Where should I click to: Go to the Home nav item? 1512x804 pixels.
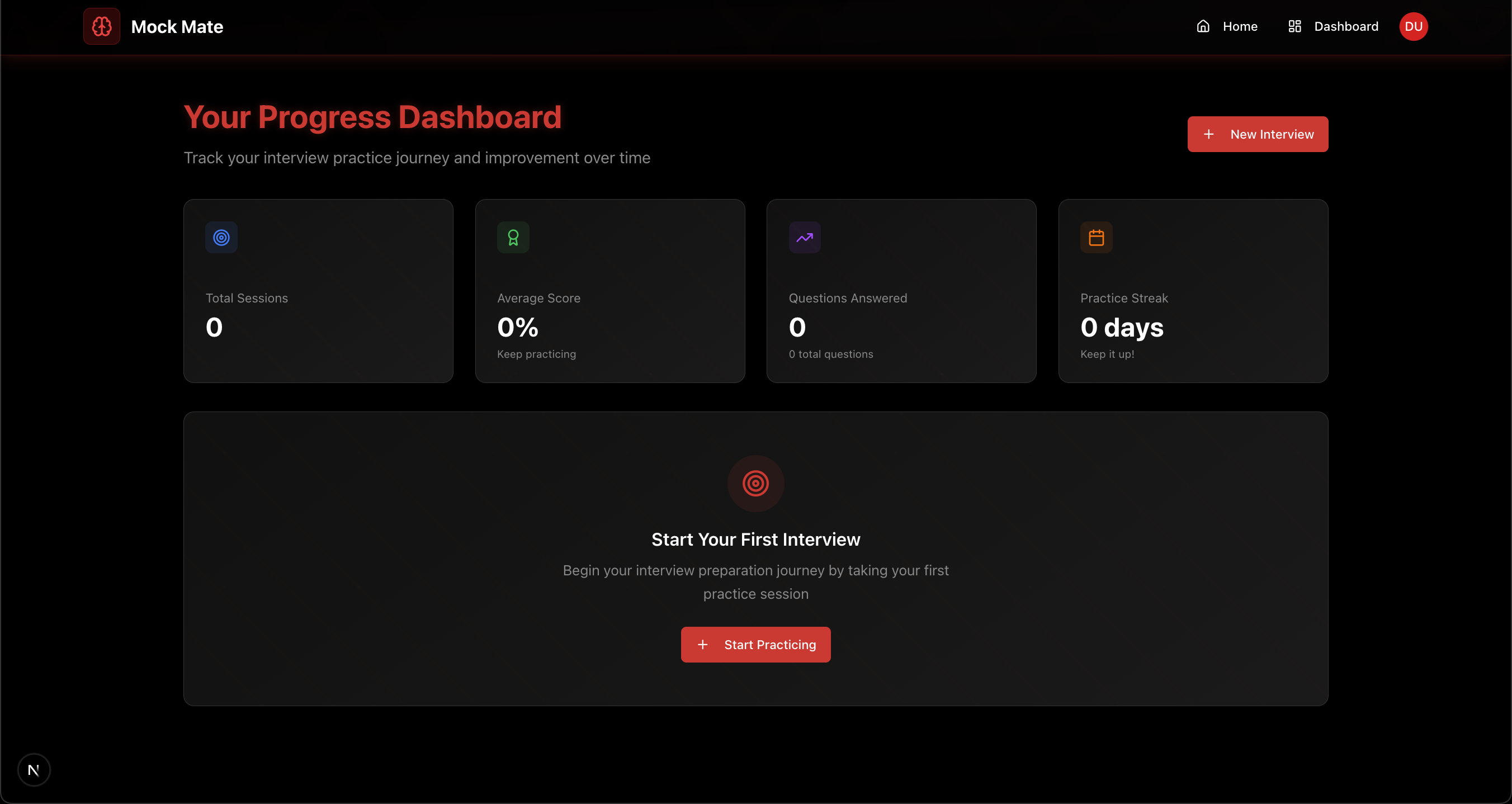[1240, 26]
